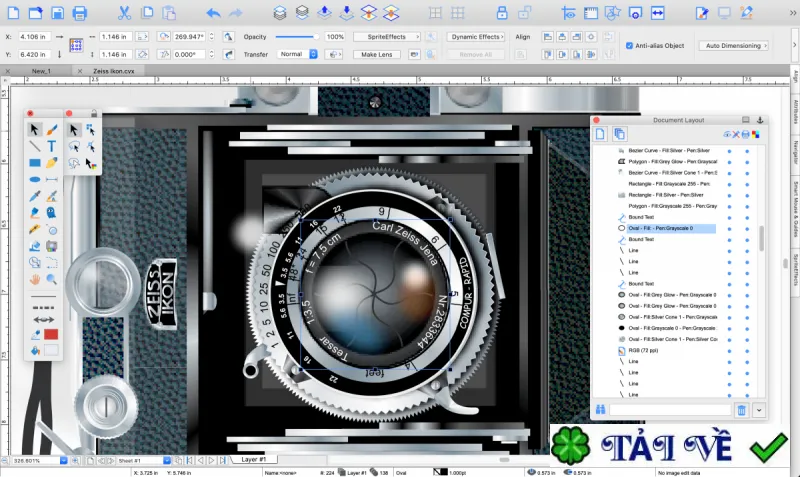Click the Print icon in top toolbar
This screenshot has width=800, height=477.
click(x=80, y=13)
